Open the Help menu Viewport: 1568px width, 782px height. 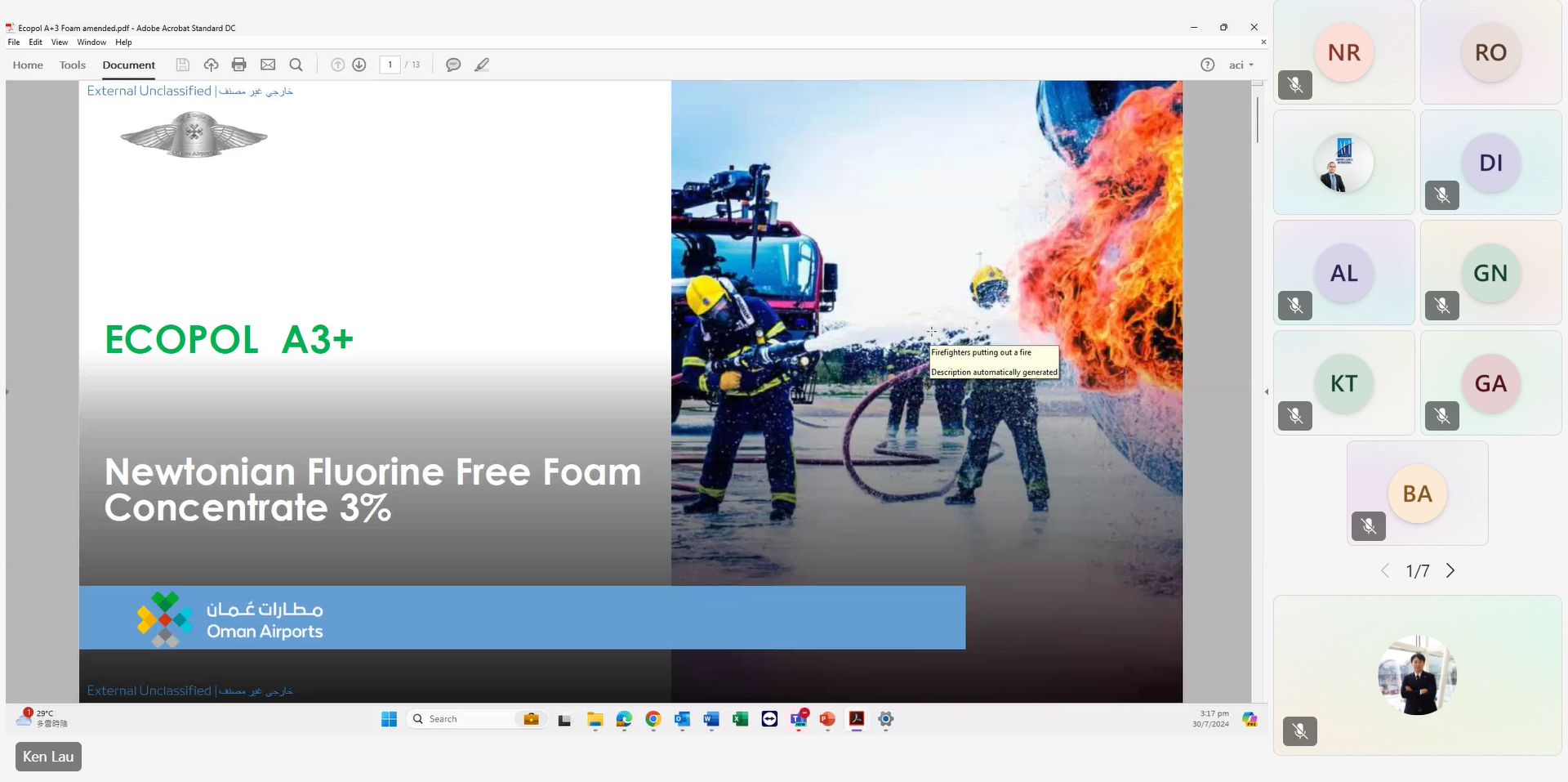[x=123, y=42]
